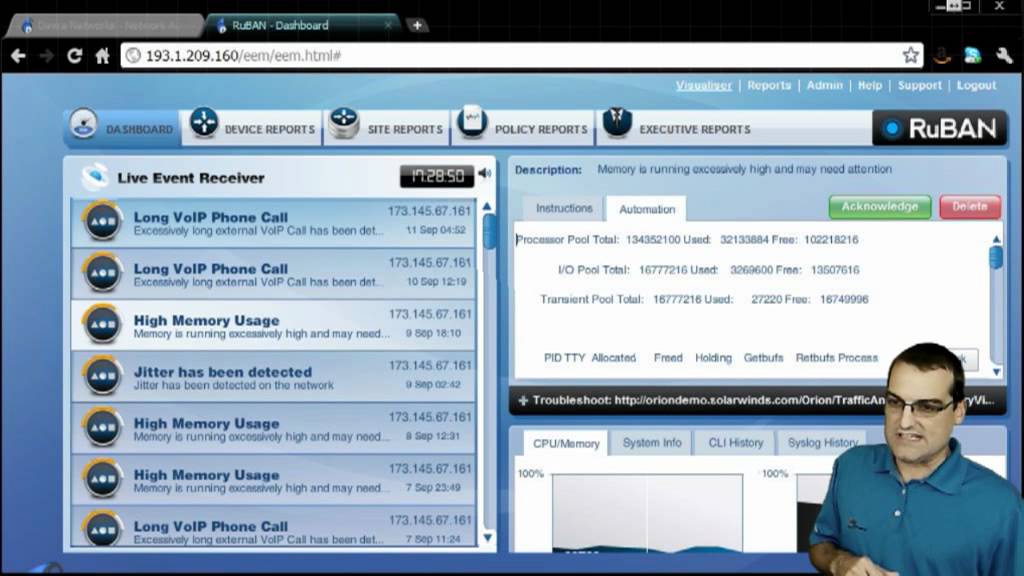
Task: Click the down arrow of Automation output scrollbar
Action: [x=996, y=372]
